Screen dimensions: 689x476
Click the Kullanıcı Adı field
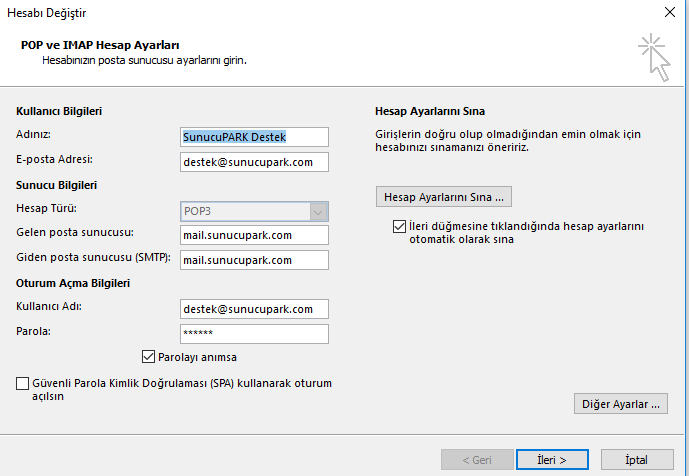pos(254,309)
